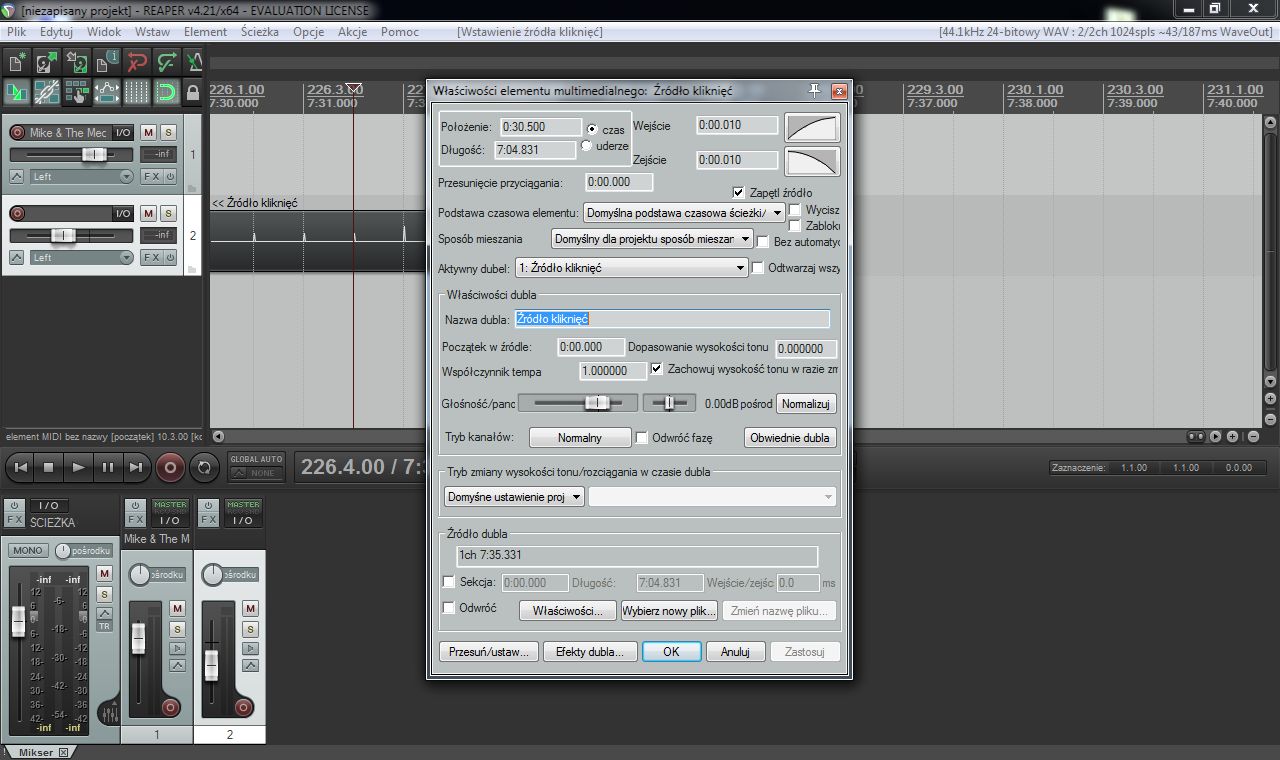Click the transport Record button
This screenshot has height=760, width=1280.
[170, 466]
